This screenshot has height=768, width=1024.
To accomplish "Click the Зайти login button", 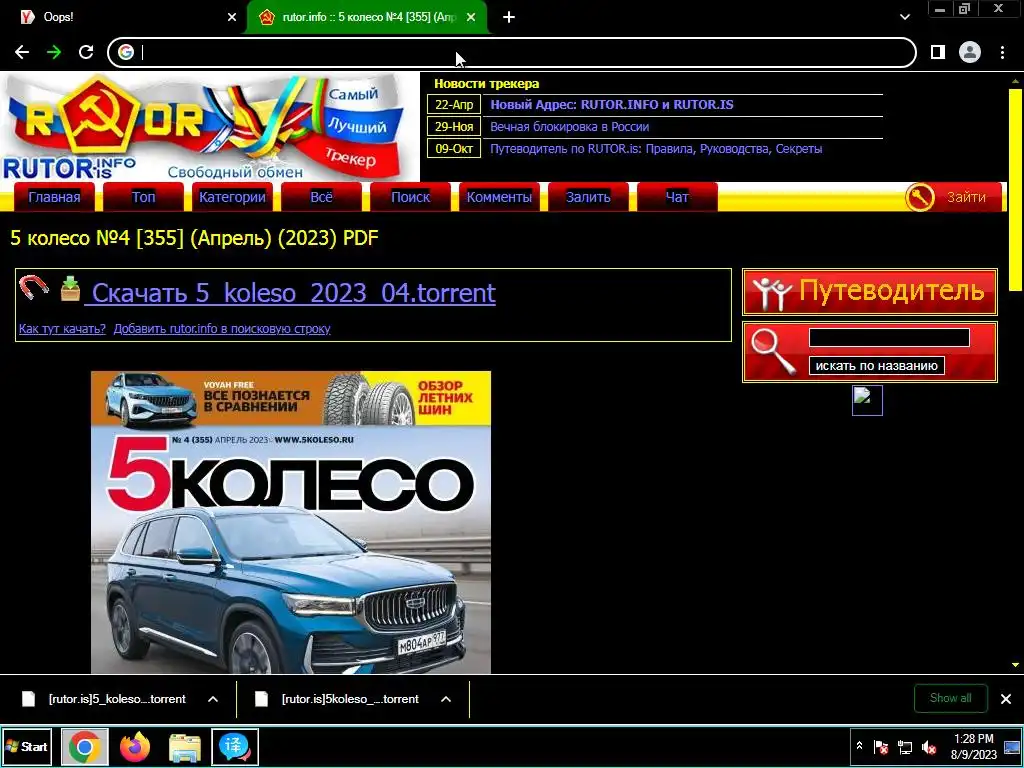I will 966,197.
